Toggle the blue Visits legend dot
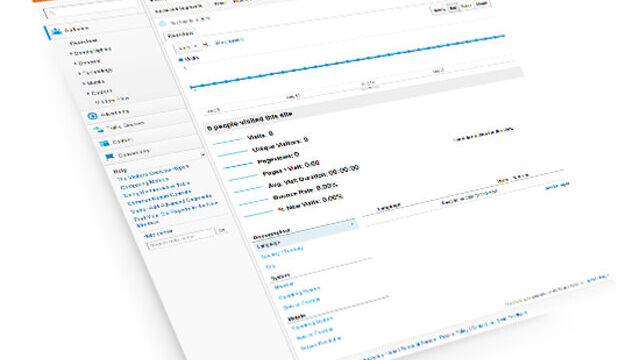640x360 pixels. pyautogui.click(x=181, y=60)
